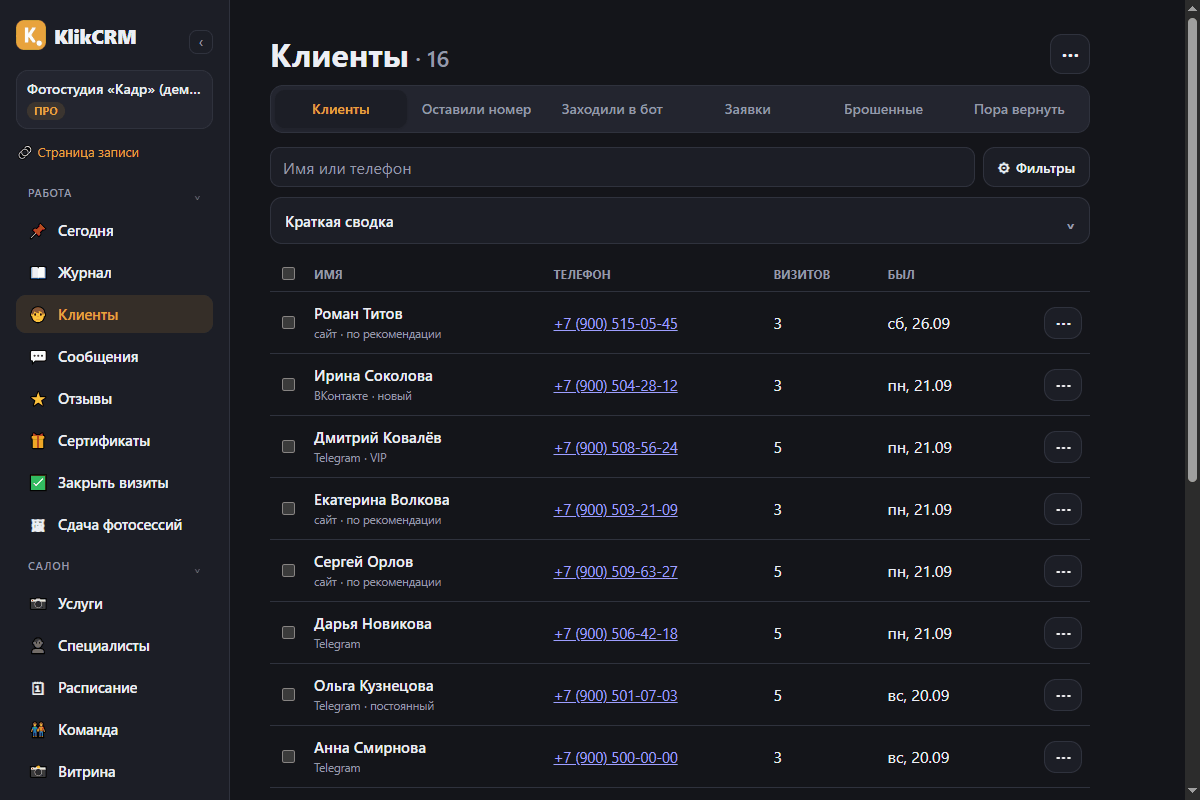Open actions menu for Ольга Кузнецова
Viewport: 1200px width, 800px height.
[x=1063, y=696]
